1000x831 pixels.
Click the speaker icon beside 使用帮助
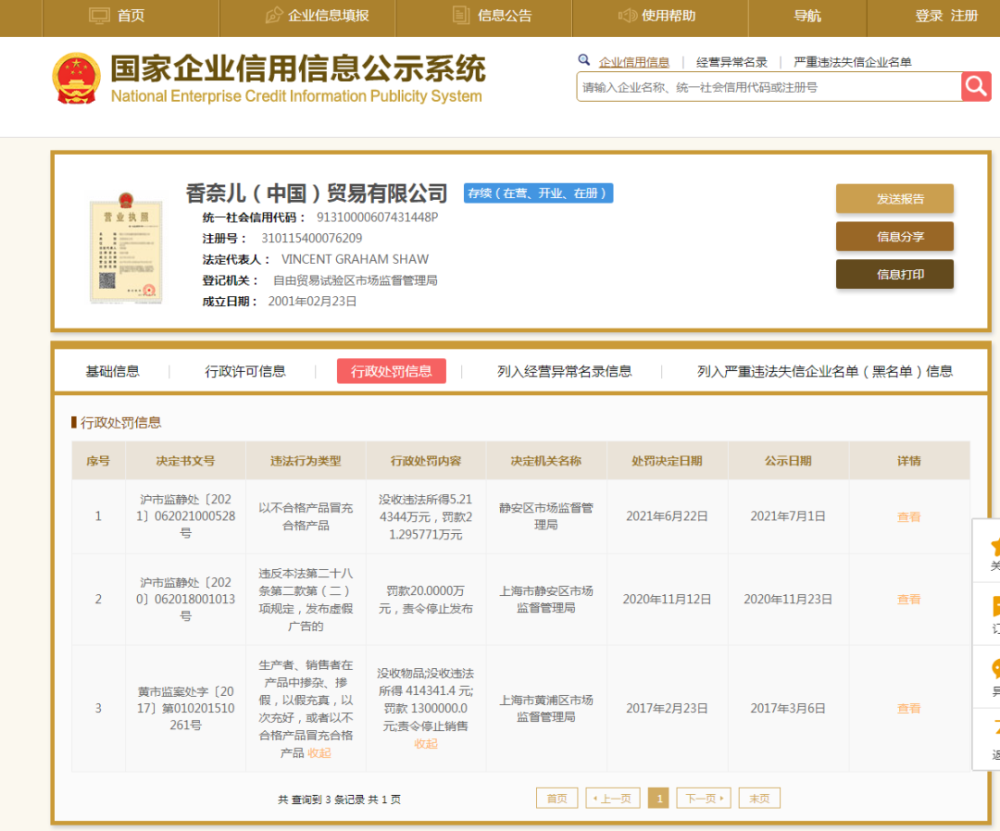[x=628, y=15]
